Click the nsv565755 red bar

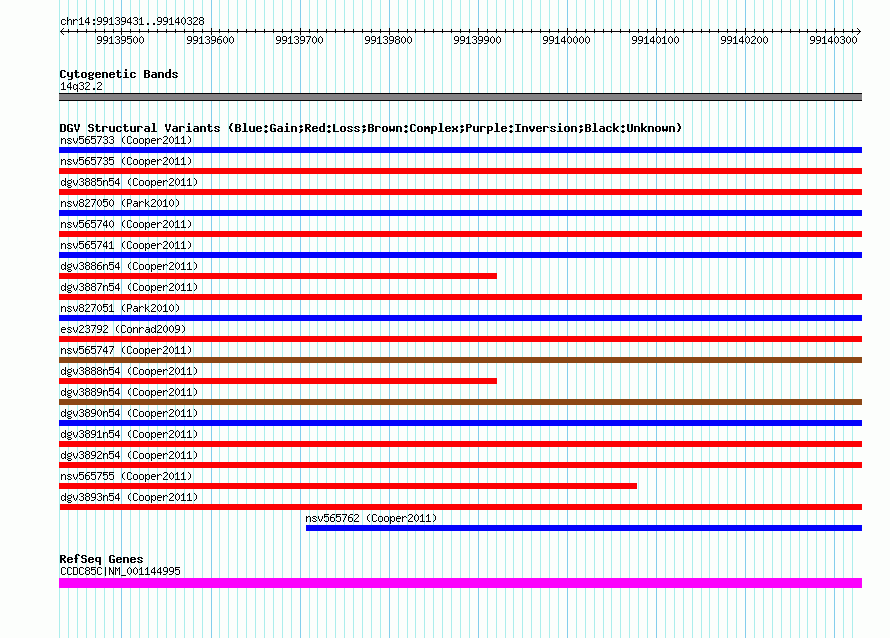[x=348, y=486]
